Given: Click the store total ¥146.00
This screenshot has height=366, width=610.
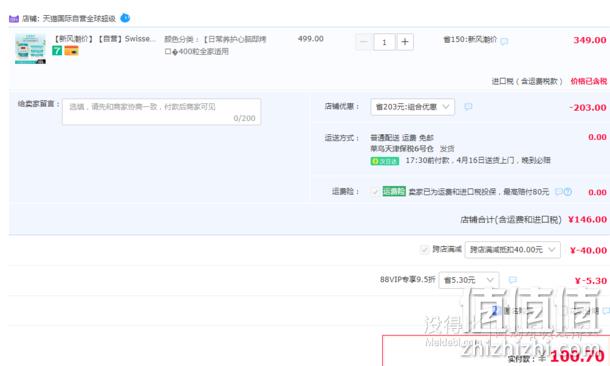Looking at the screenshot, I should (x=587, y=219).
